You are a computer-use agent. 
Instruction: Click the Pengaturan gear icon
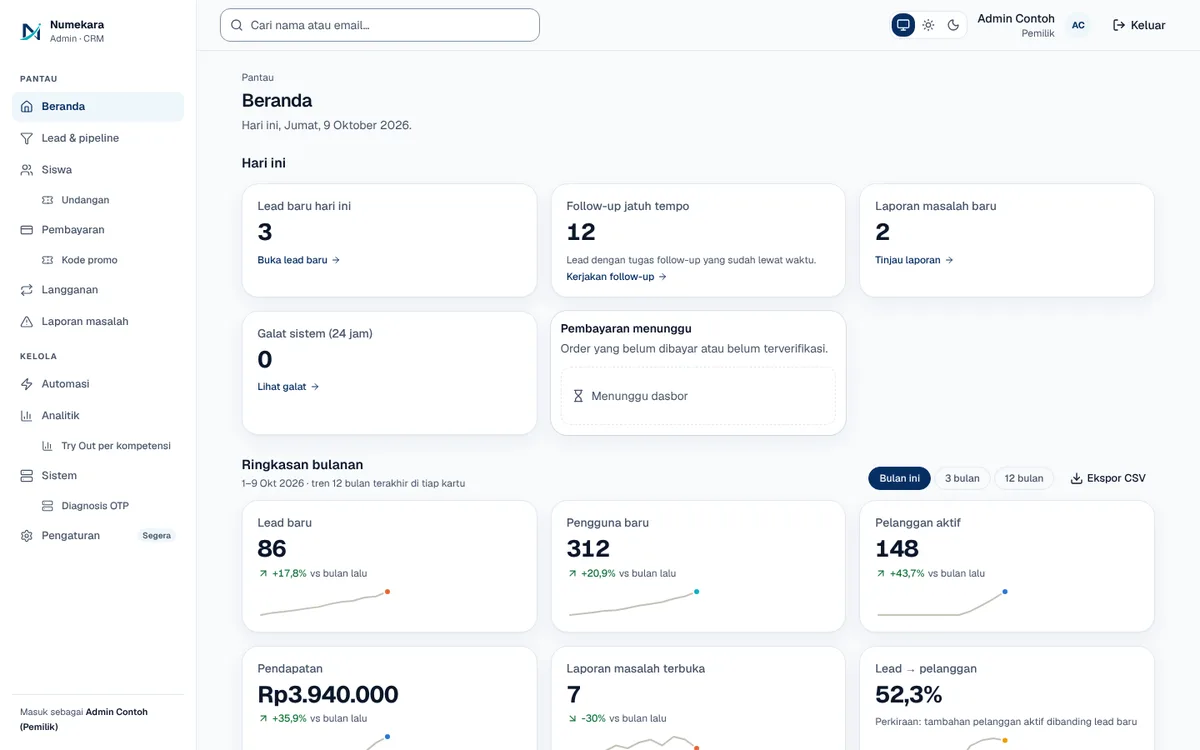coord(27,536)
